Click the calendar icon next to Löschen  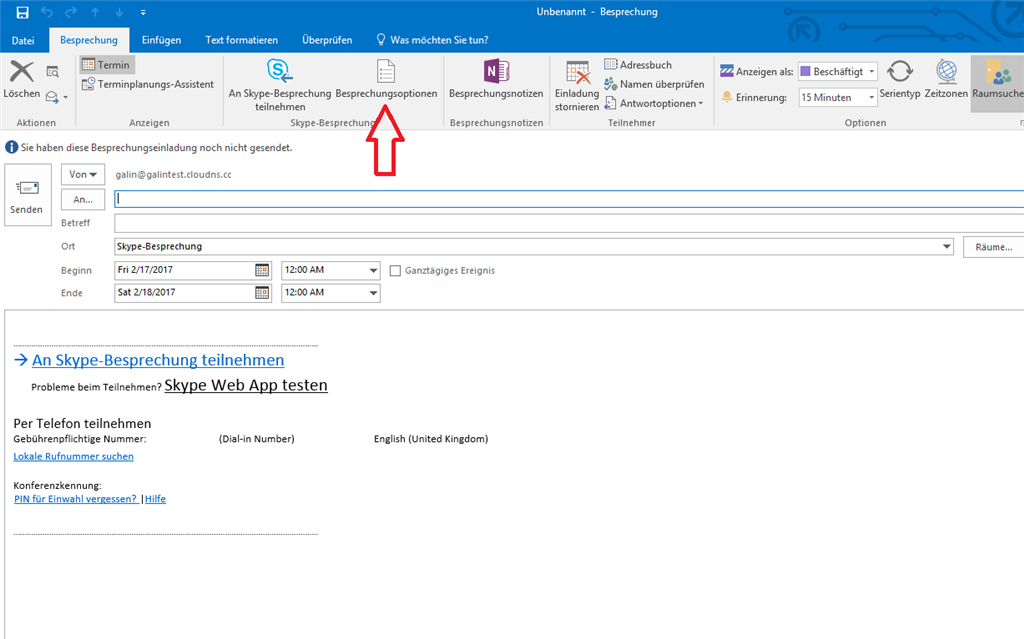point(52,71)
